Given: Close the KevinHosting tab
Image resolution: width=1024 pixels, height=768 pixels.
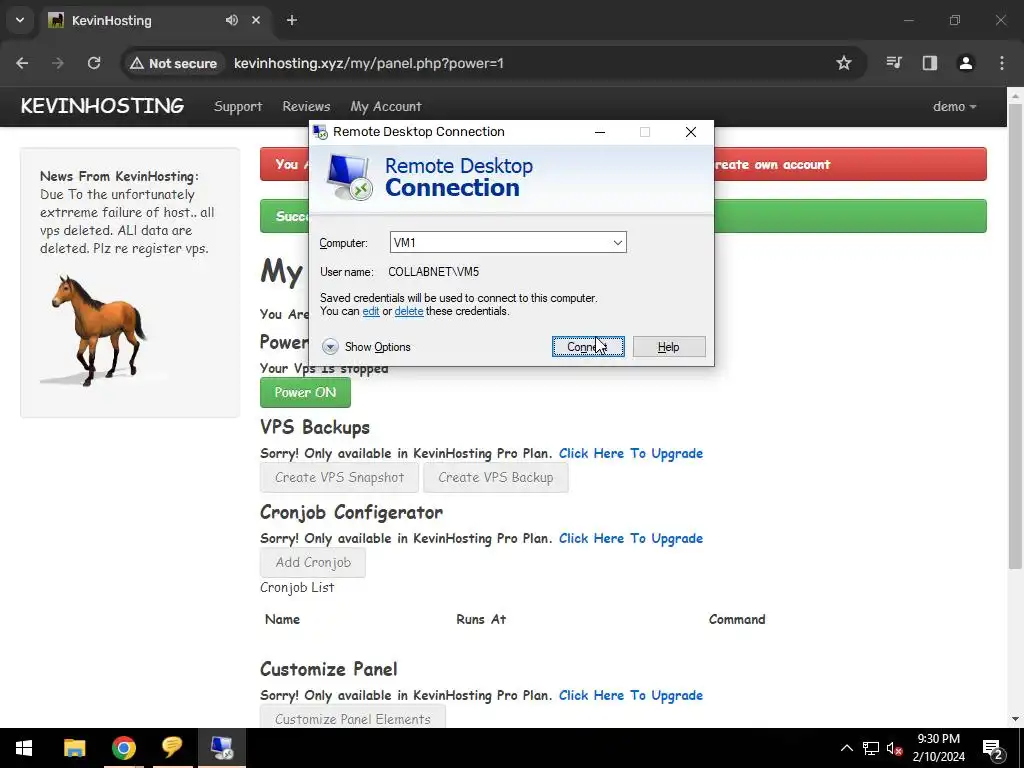Looking at the screenshot, I should 256,20.
